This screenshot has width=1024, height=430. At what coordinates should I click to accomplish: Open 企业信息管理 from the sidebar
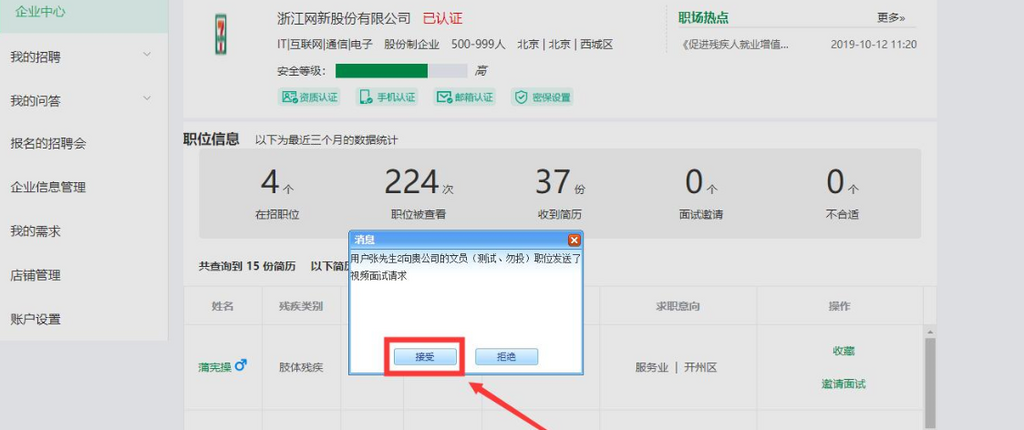point(48,187)
